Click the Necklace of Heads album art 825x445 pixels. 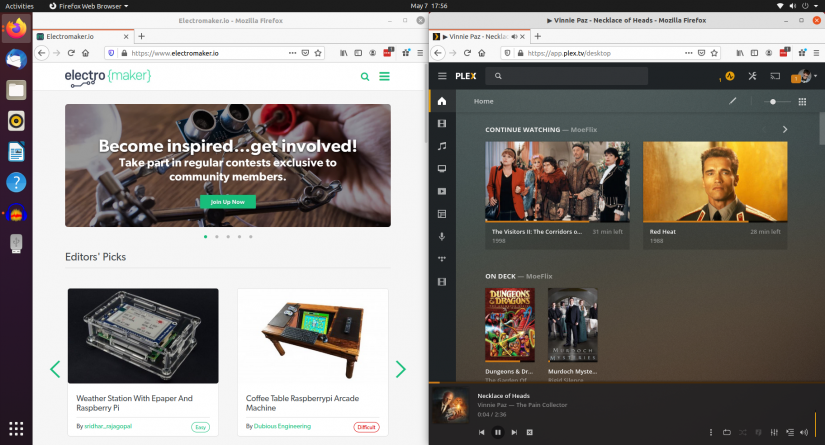[451, 406]
